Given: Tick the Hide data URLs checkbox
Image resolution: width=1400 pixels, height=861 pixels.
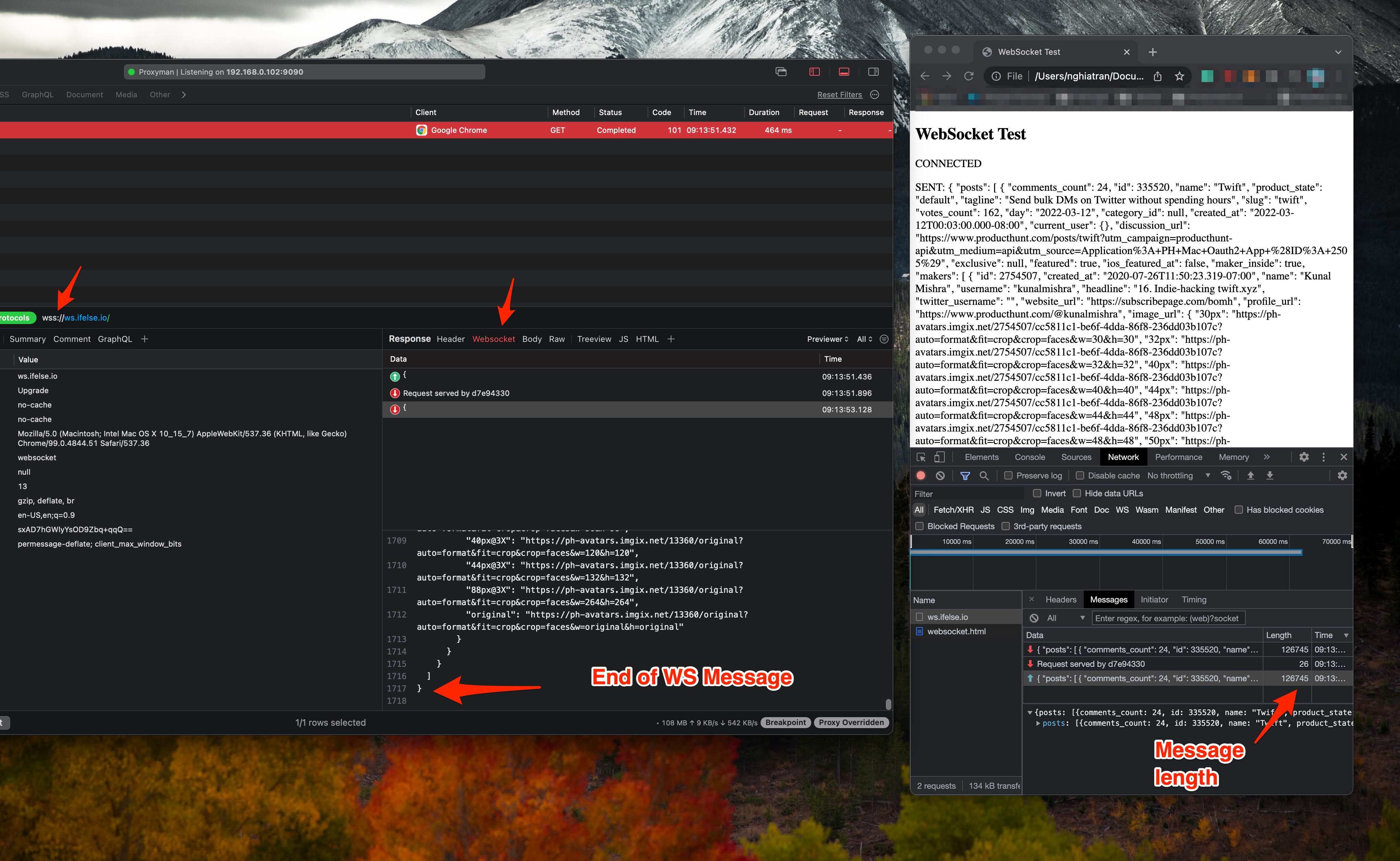Looking at the screenshot, I should 1077,493.
